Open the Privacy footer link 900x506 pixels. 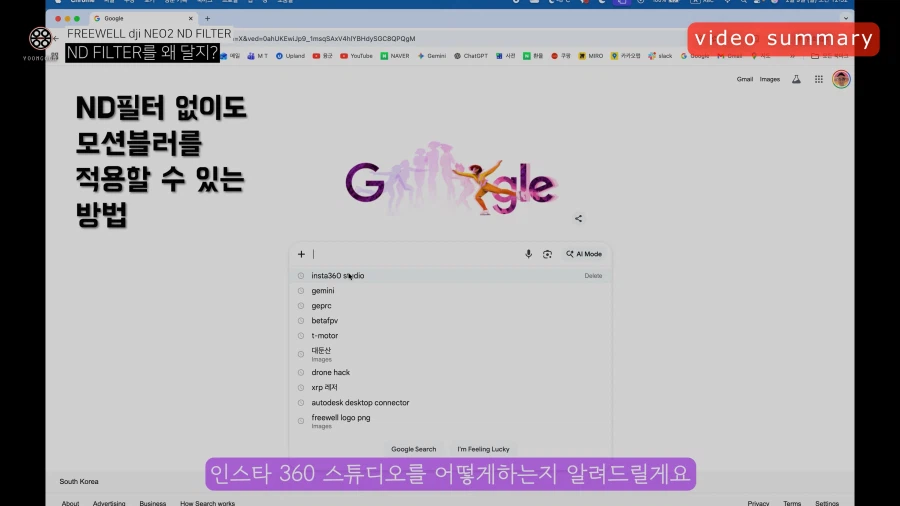[758, 503]
